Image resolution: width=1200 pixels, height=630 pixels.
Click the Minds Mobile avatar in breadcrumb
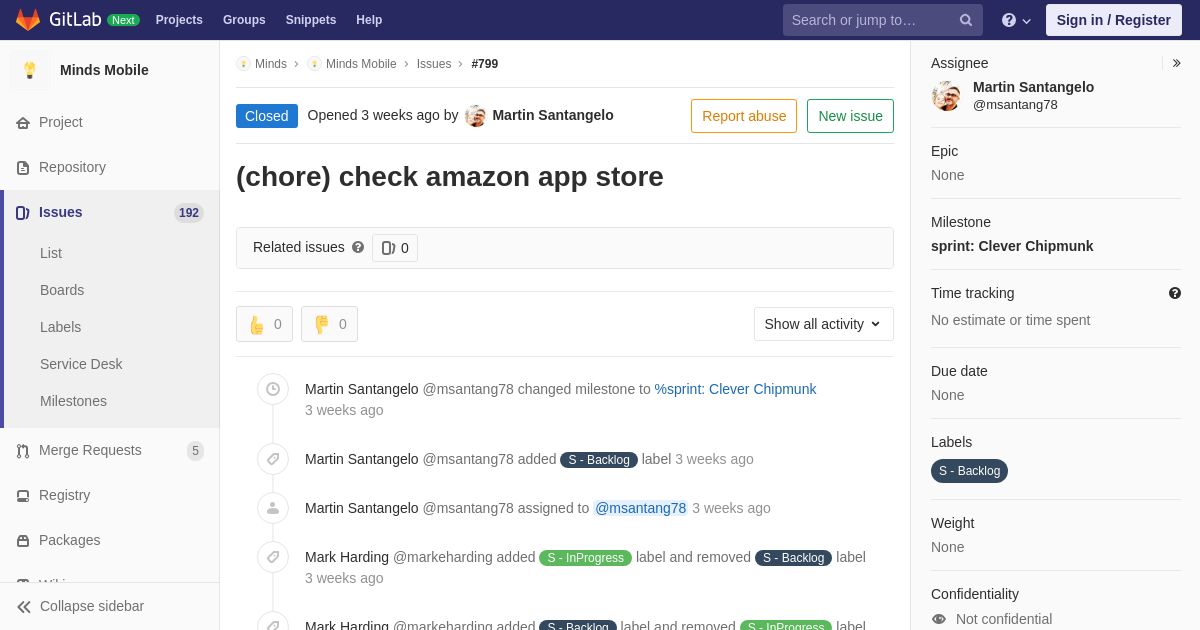point(314,64)
